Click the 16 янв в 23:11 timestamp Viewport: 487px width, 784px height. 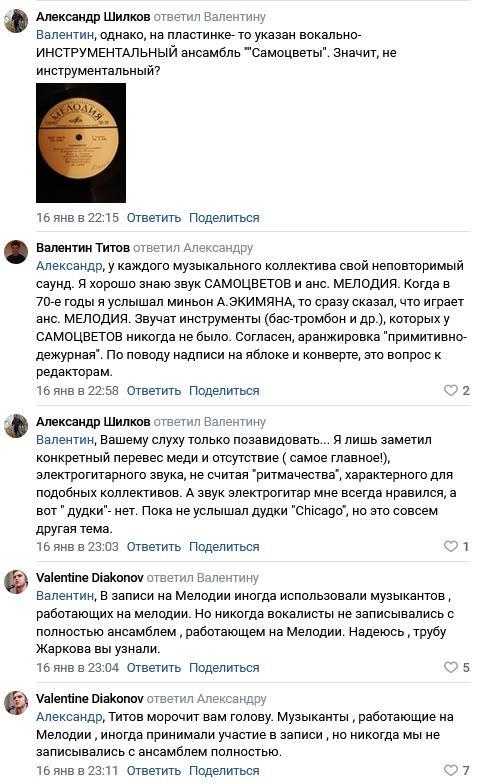coord(77,770)
